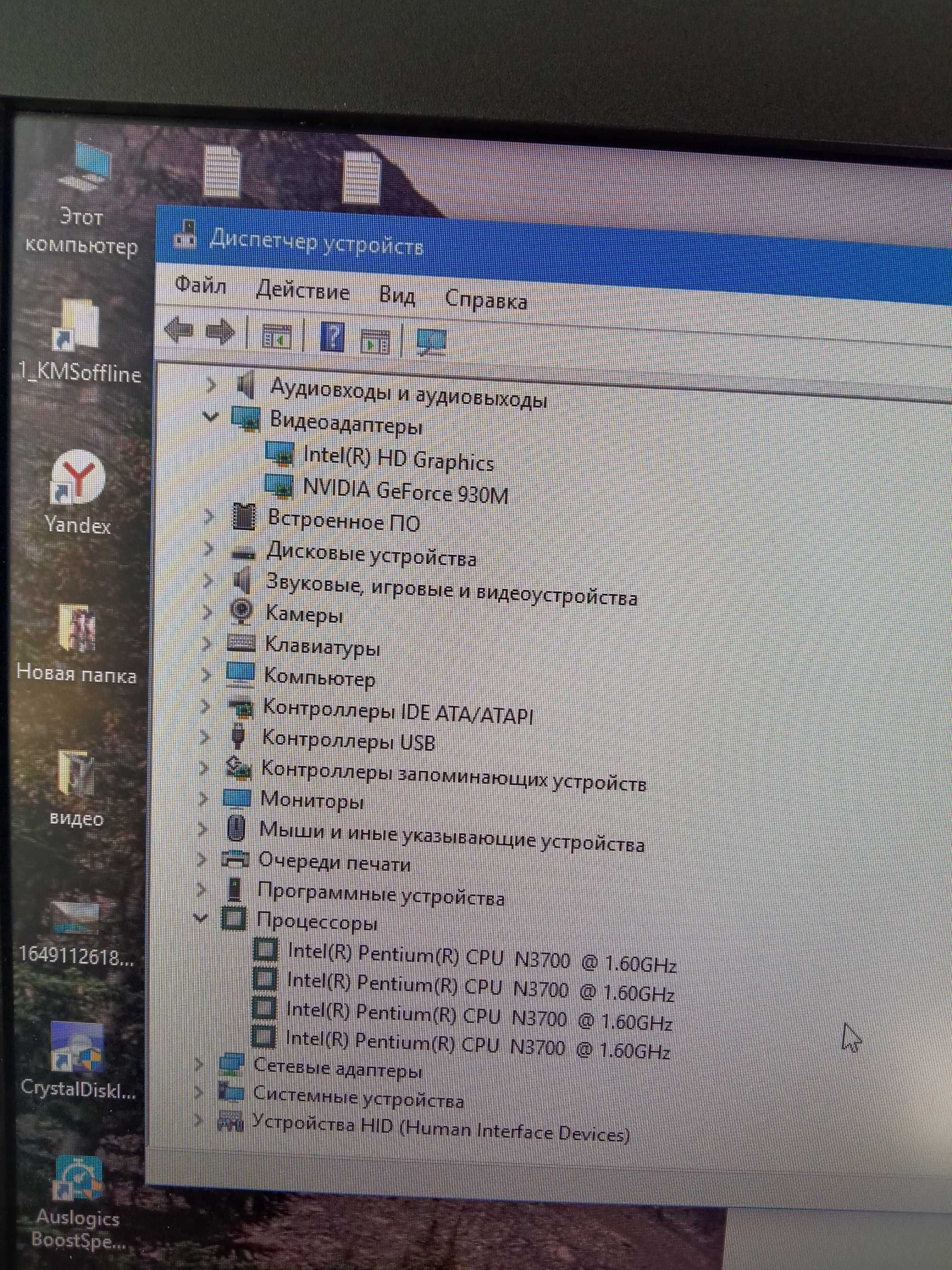Select Контроллеры запоминающих устройств label
This screenshot has height=1270, width=952.
point(453,775)
